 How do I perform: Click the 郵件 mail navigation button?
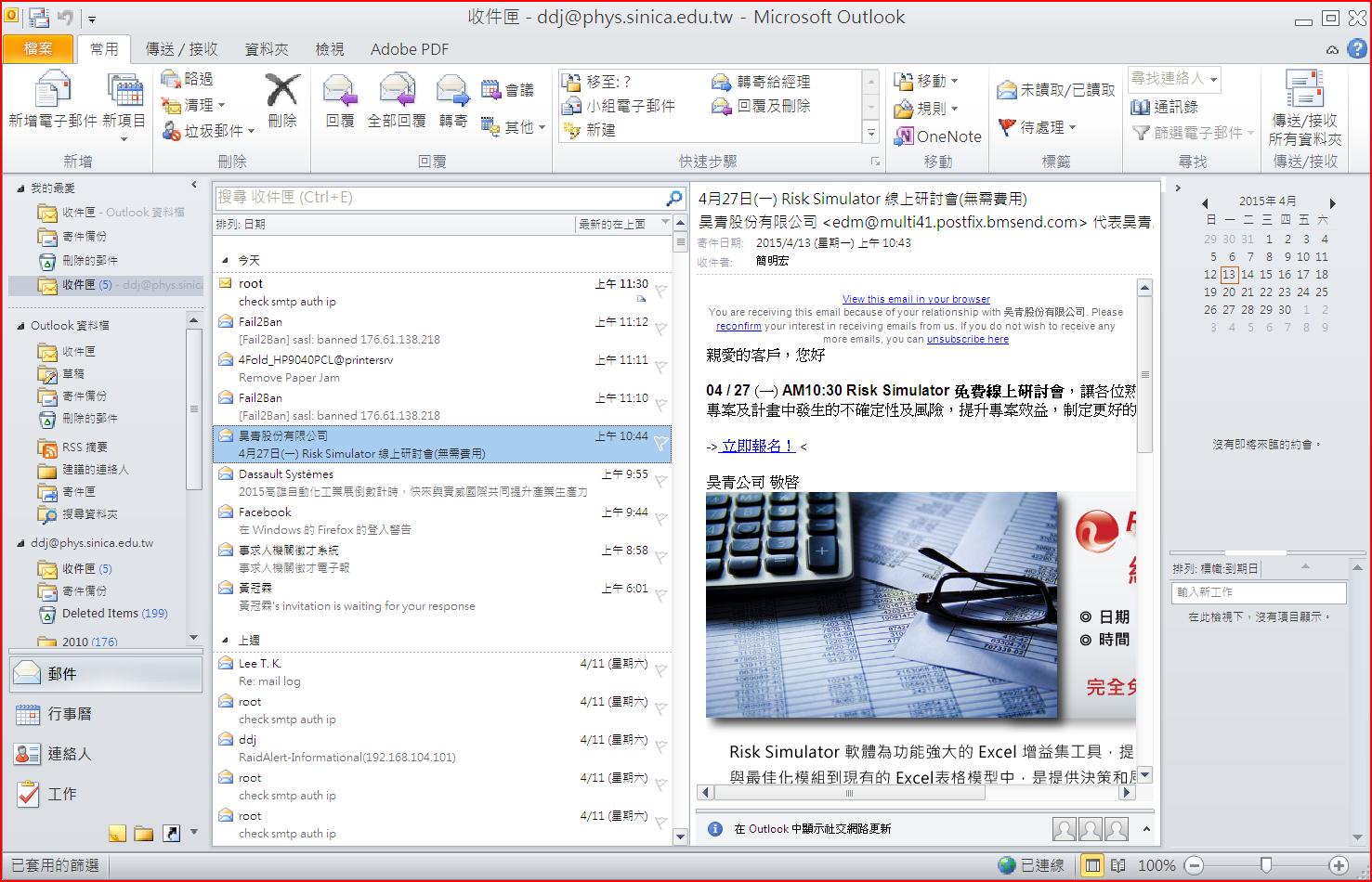coord(105,674)
